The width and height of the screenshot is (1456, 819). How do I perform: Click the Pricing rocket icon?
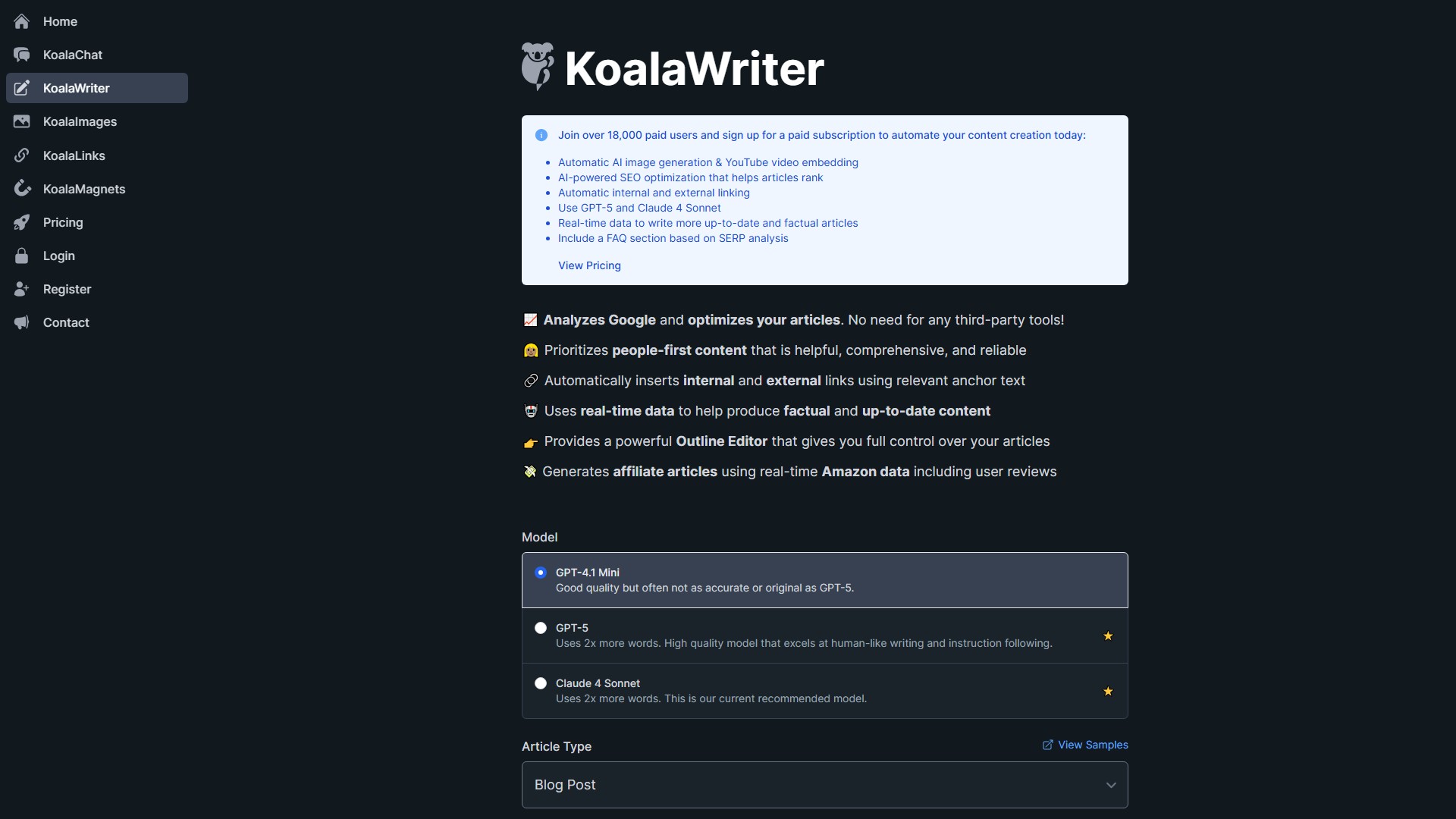tap(22, 222)
